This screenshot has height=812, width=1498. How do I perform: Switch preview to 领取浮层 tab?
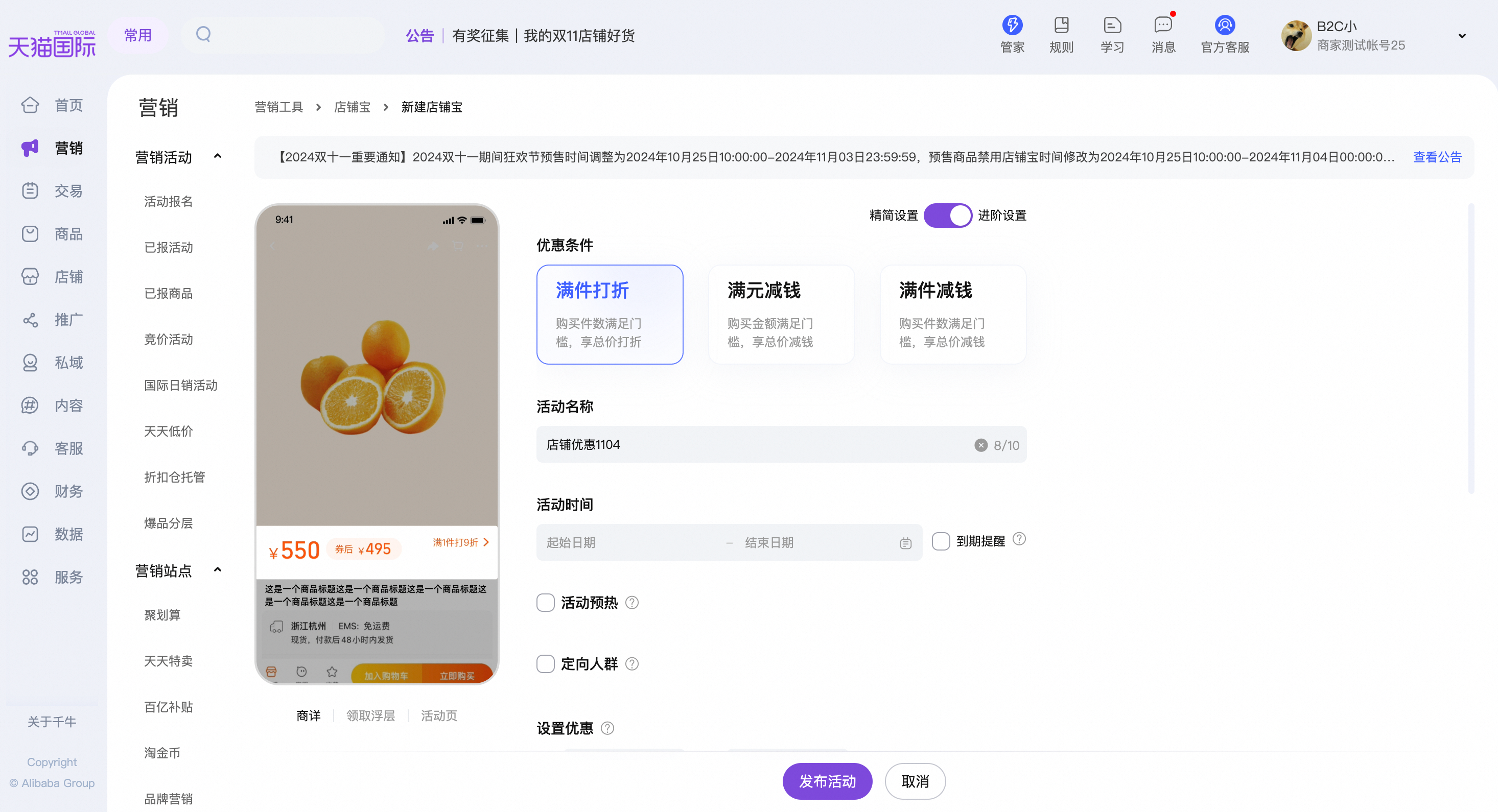pos(370,715)
